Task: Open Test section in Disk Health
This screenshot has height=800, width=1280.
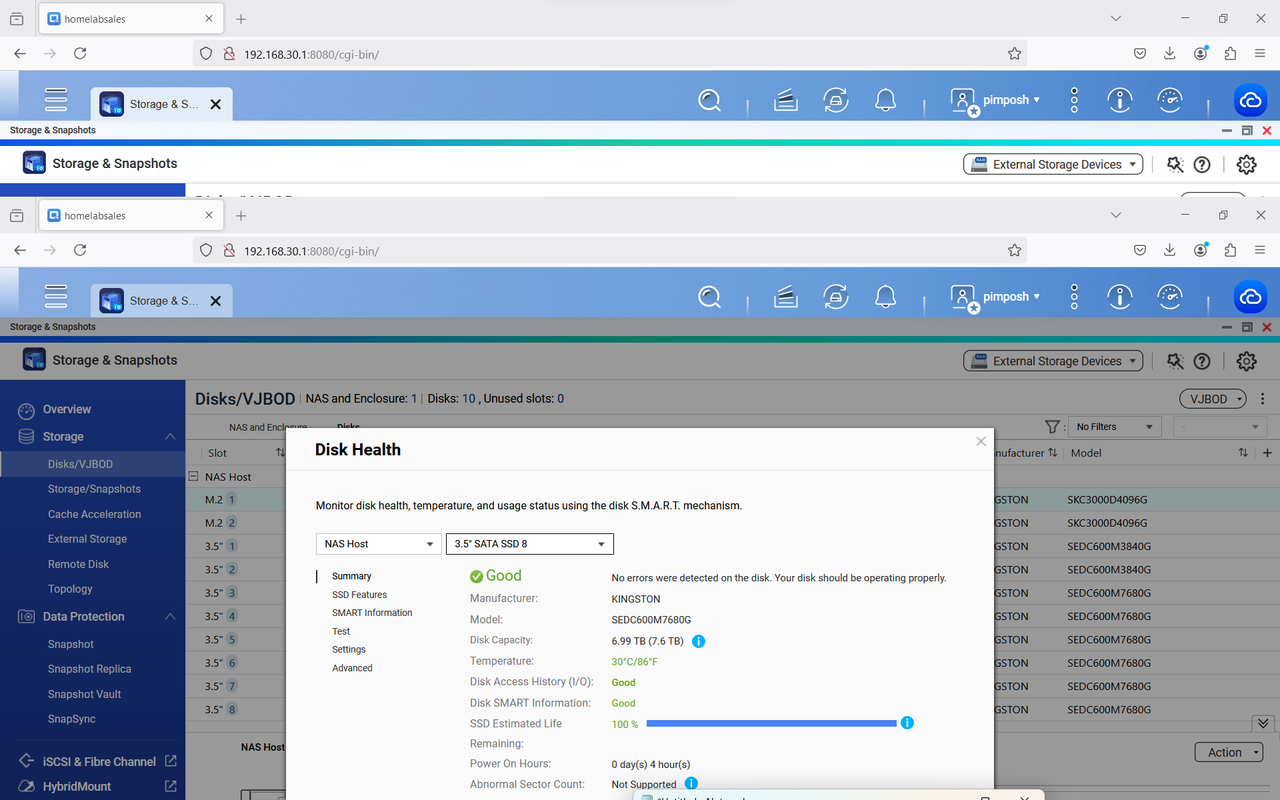Action: [341, 632]
